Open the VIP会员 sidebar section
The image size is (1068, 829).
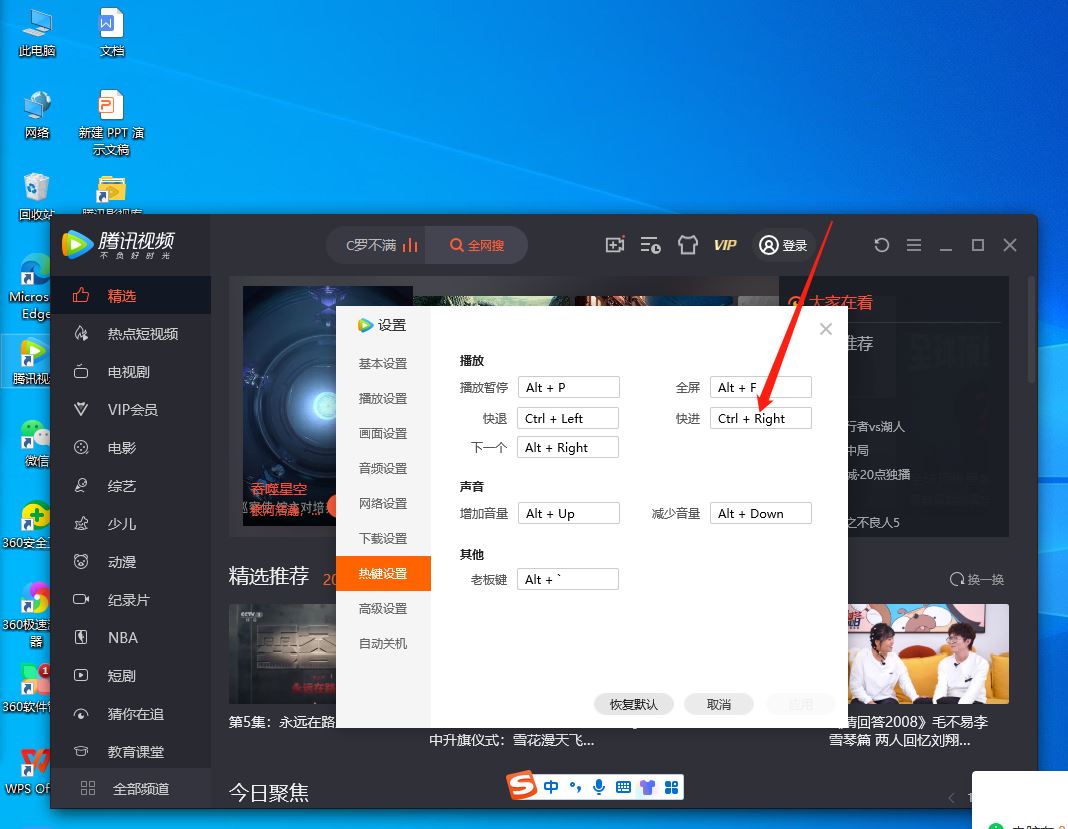(130, 409)
